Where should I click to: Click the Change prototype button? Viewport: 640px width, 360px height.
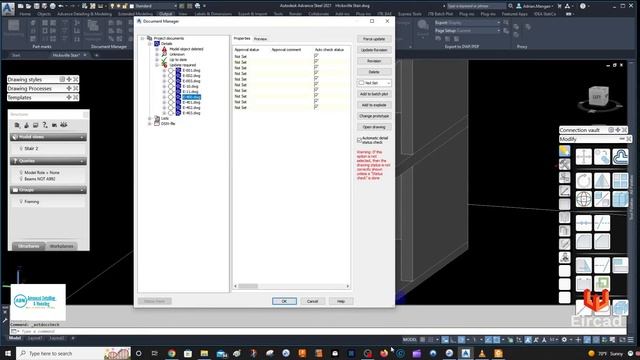click(374, 116)
